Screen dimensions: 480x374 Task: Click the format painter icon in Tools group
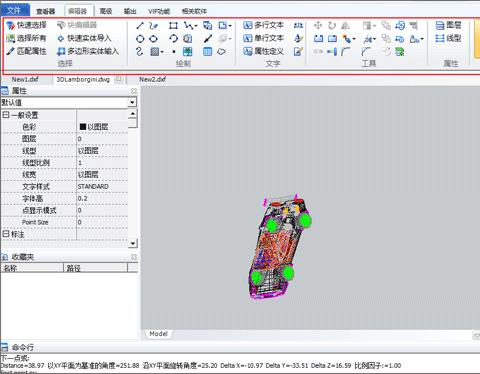point(413,26)
